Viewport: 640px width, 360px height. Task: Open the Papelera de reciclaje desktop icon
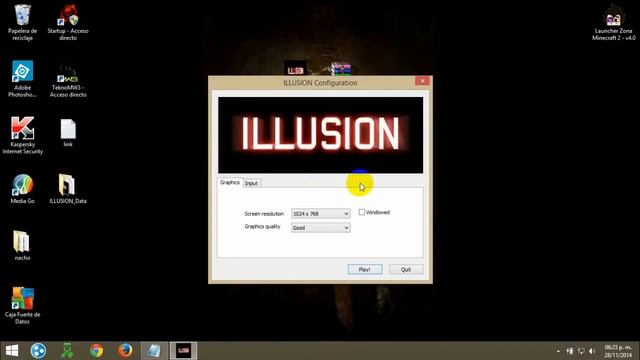[x=22, y=22]
